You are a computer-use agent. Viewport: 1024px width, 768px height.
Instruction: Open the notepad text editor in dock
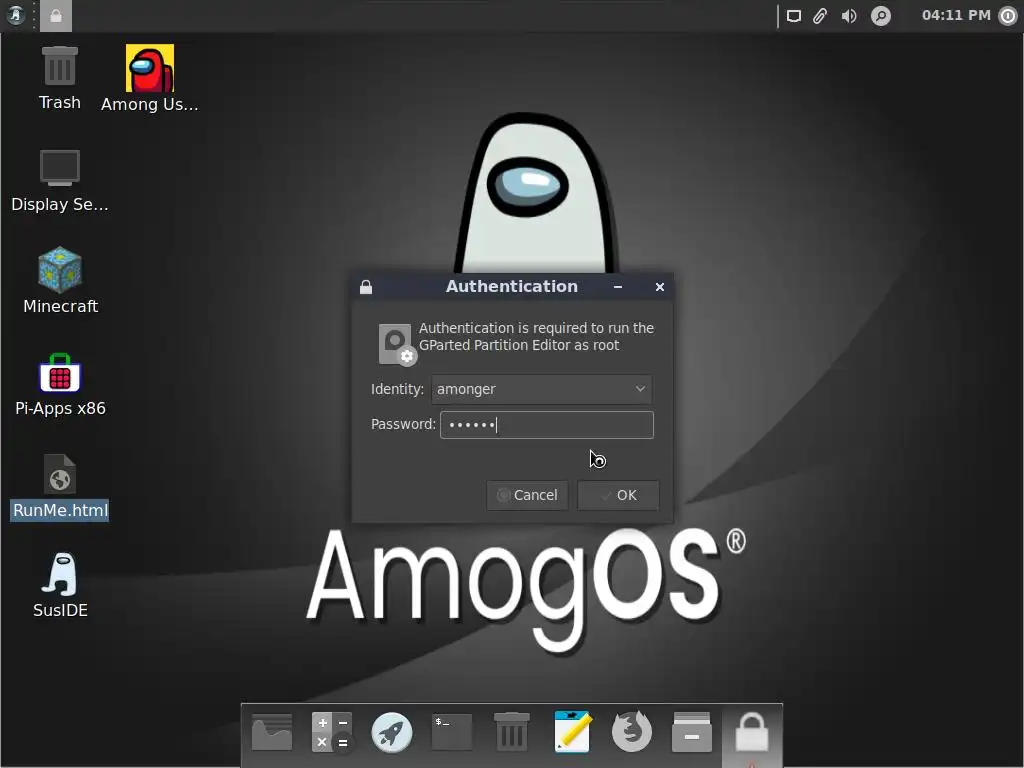[x=572, y=731]
